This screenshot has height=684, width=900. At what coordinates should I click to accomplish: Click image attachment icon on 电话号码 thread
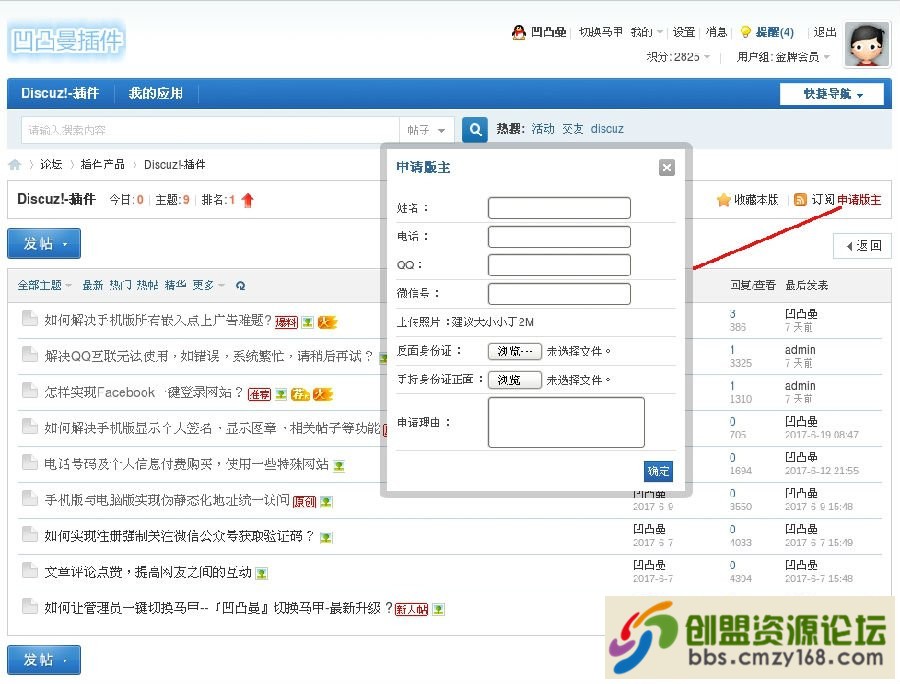[x=339, y=466]
